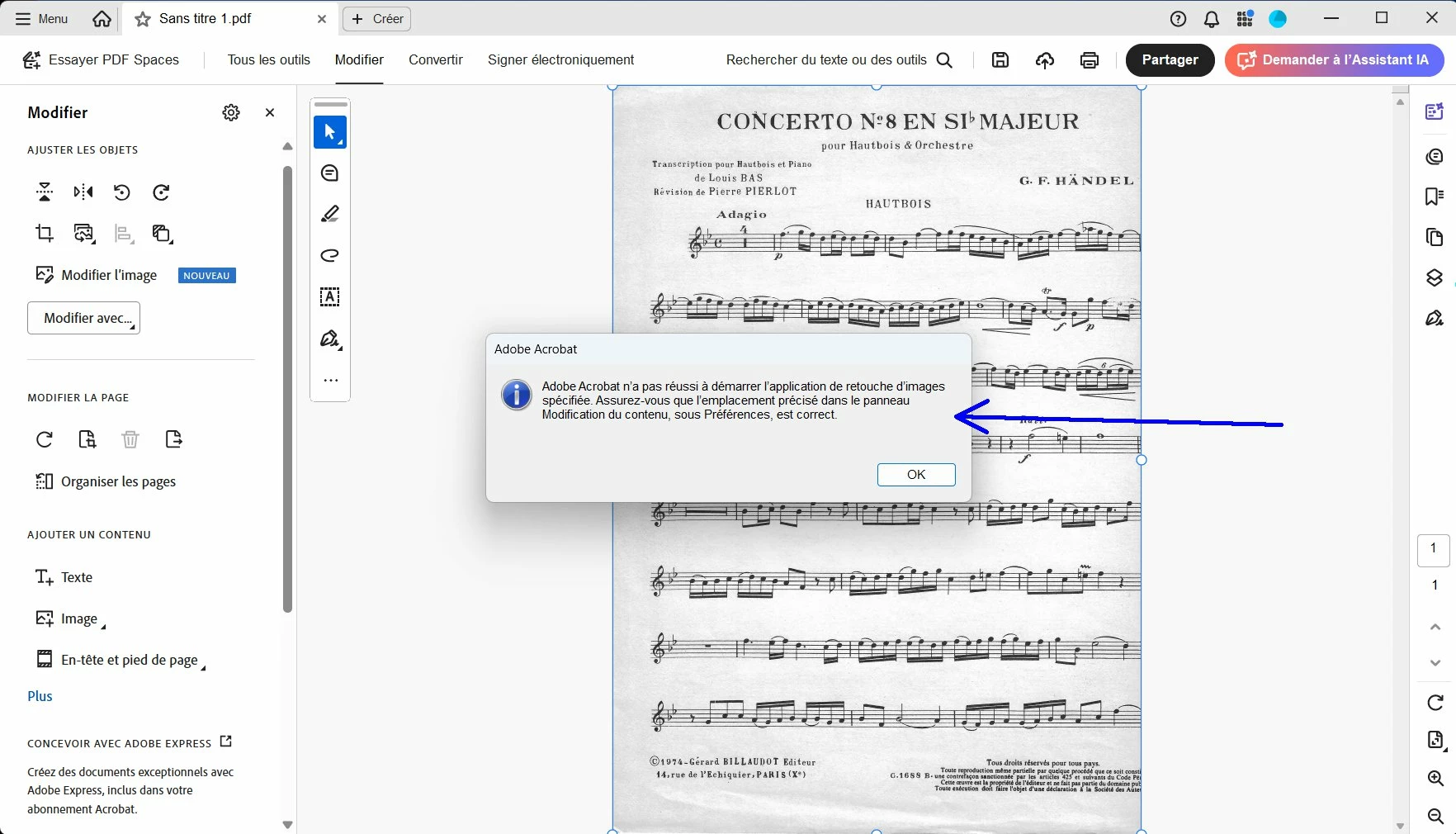Viewport: 1456px width, 834px height.
Task: Open Modifier panel settings gear
Action: point(231,112)
